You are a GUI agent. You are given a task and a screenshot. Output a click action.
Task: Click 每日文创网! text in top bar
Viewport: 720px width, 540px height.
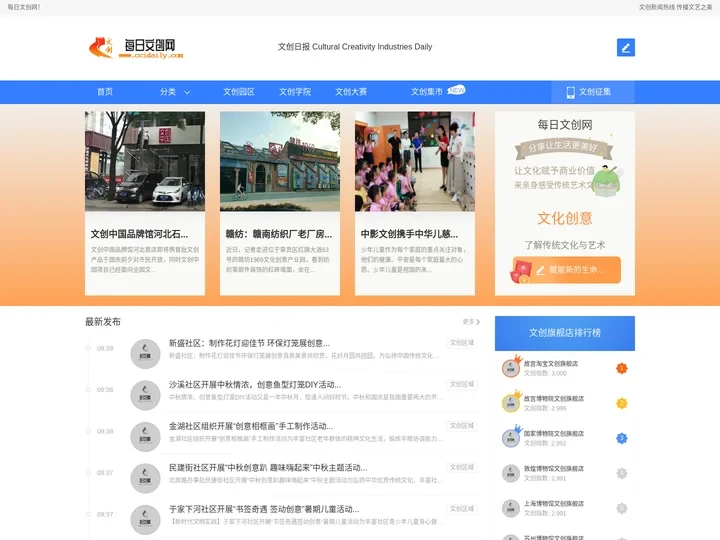[24, 7]
